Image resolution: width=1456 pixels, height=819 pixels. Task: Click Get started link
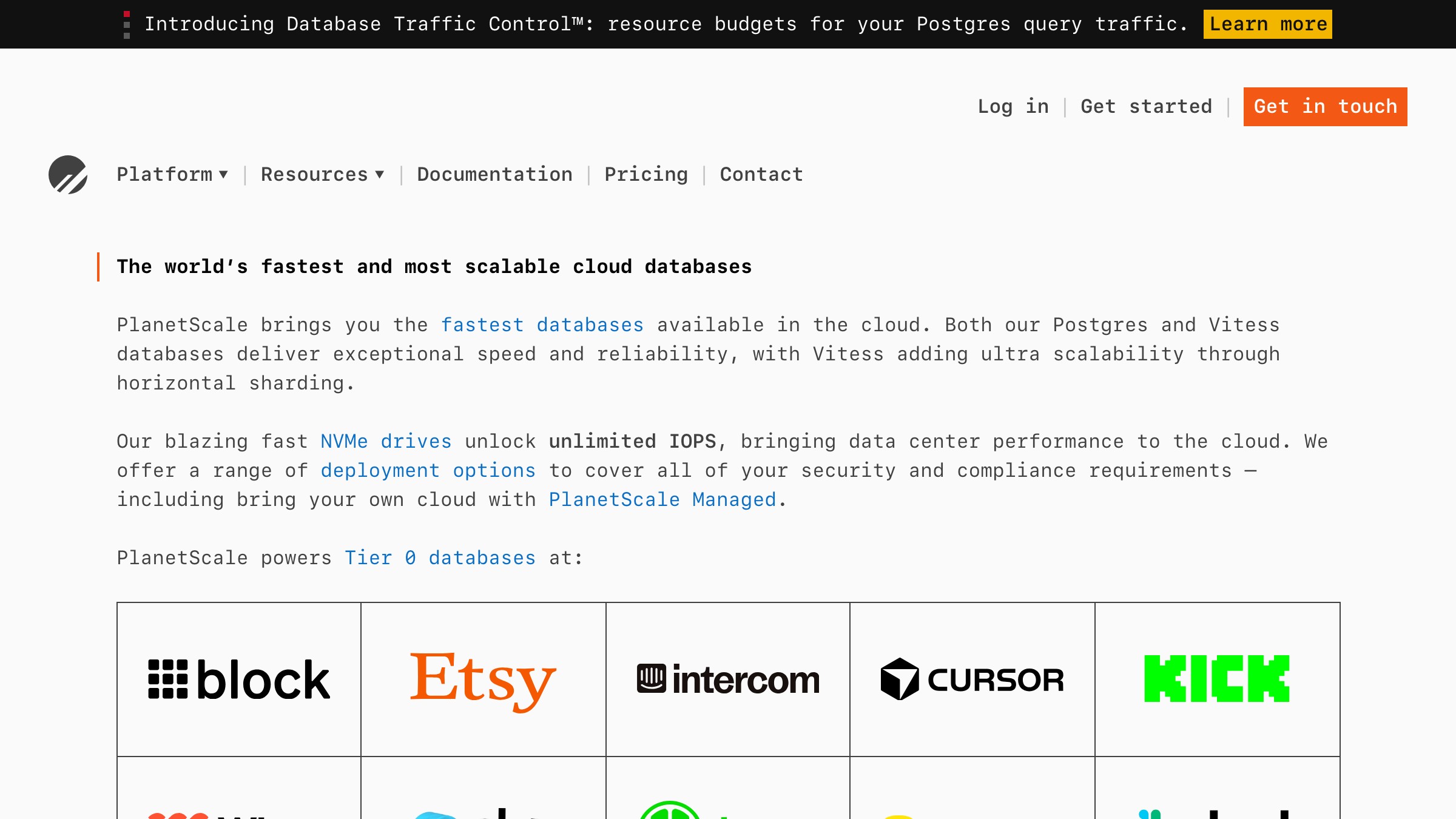click(1147, 107)
